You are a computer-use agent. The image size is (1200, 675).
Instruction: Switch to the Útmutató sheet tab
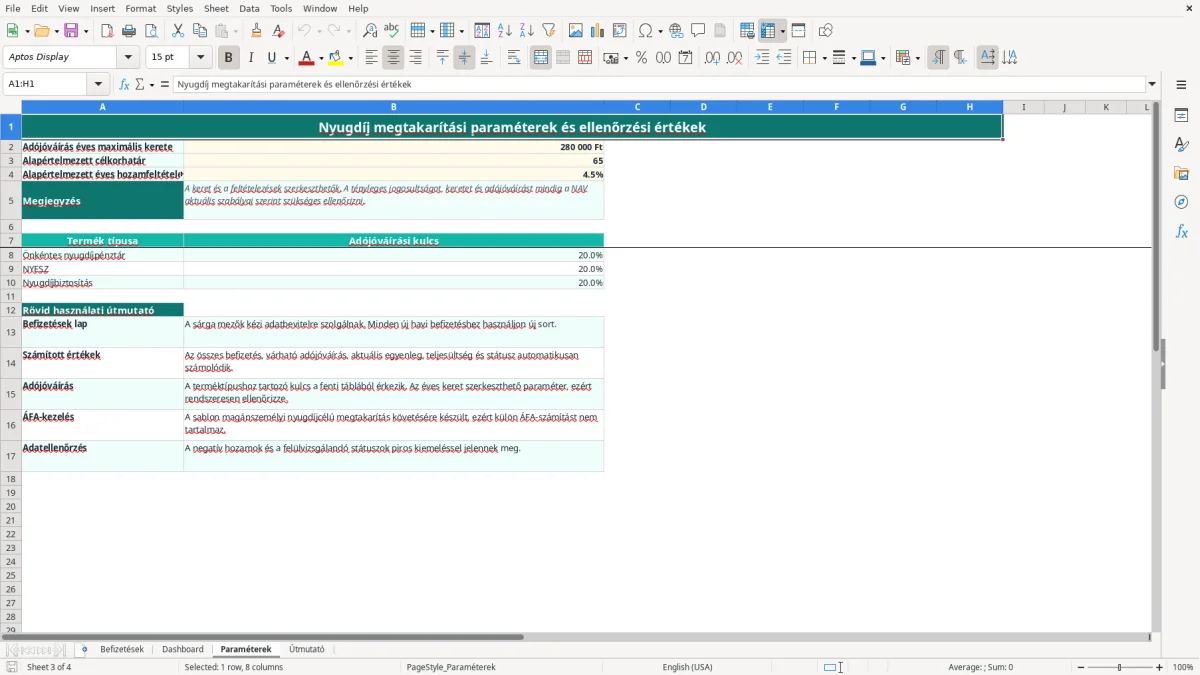pyautogui.click(x=307, y=649)
